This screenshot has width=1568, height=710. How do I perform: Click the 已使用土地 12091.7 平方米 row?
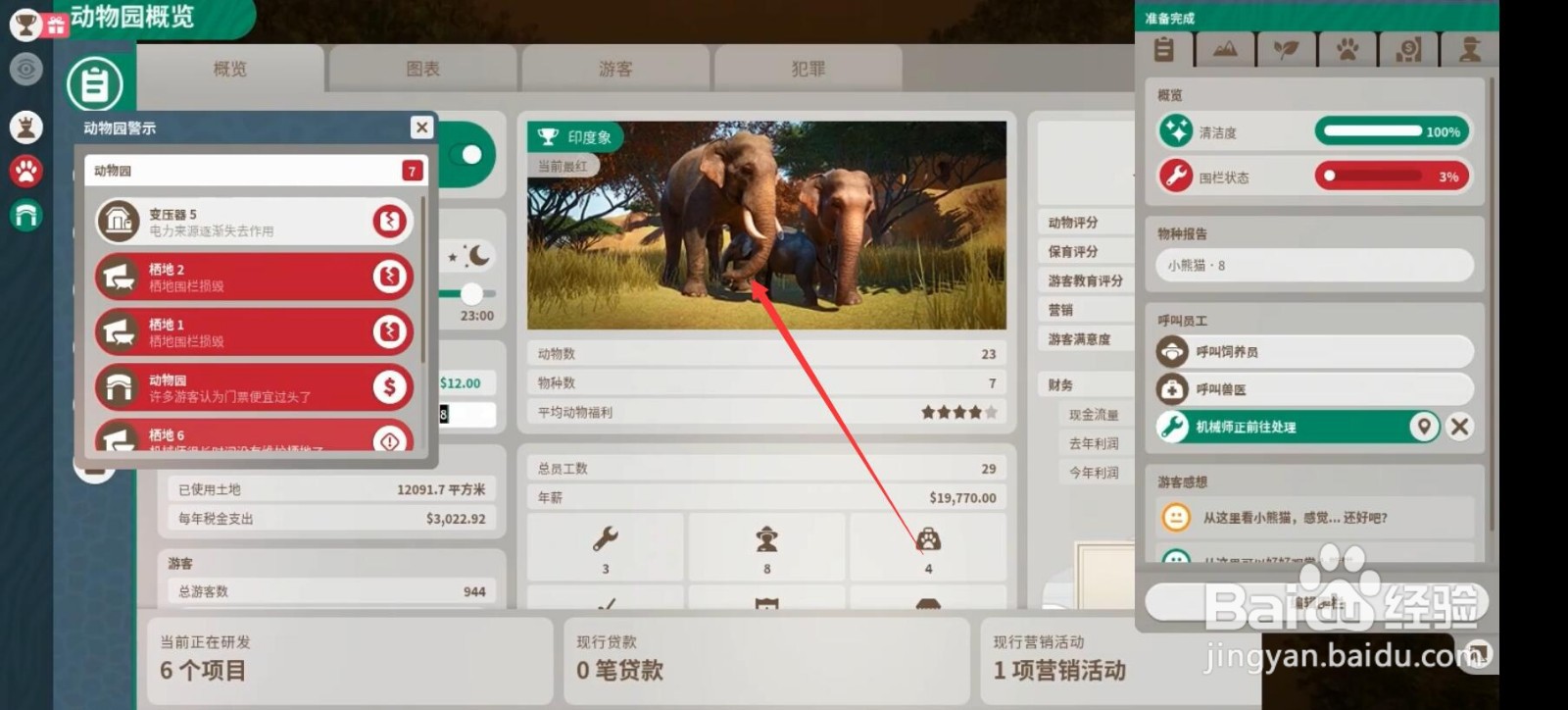tap(331, 489)
